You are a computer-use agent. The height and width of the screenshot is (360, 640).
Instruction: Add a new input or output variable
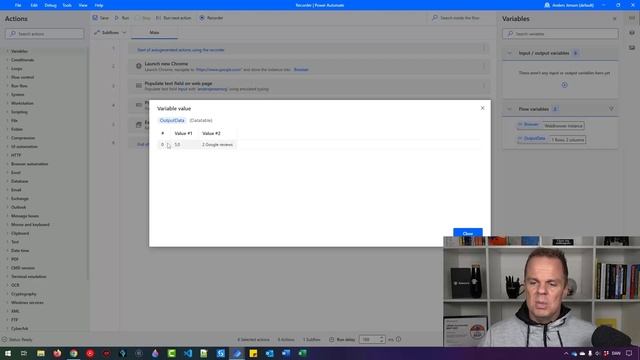click(x=564, y=85)
